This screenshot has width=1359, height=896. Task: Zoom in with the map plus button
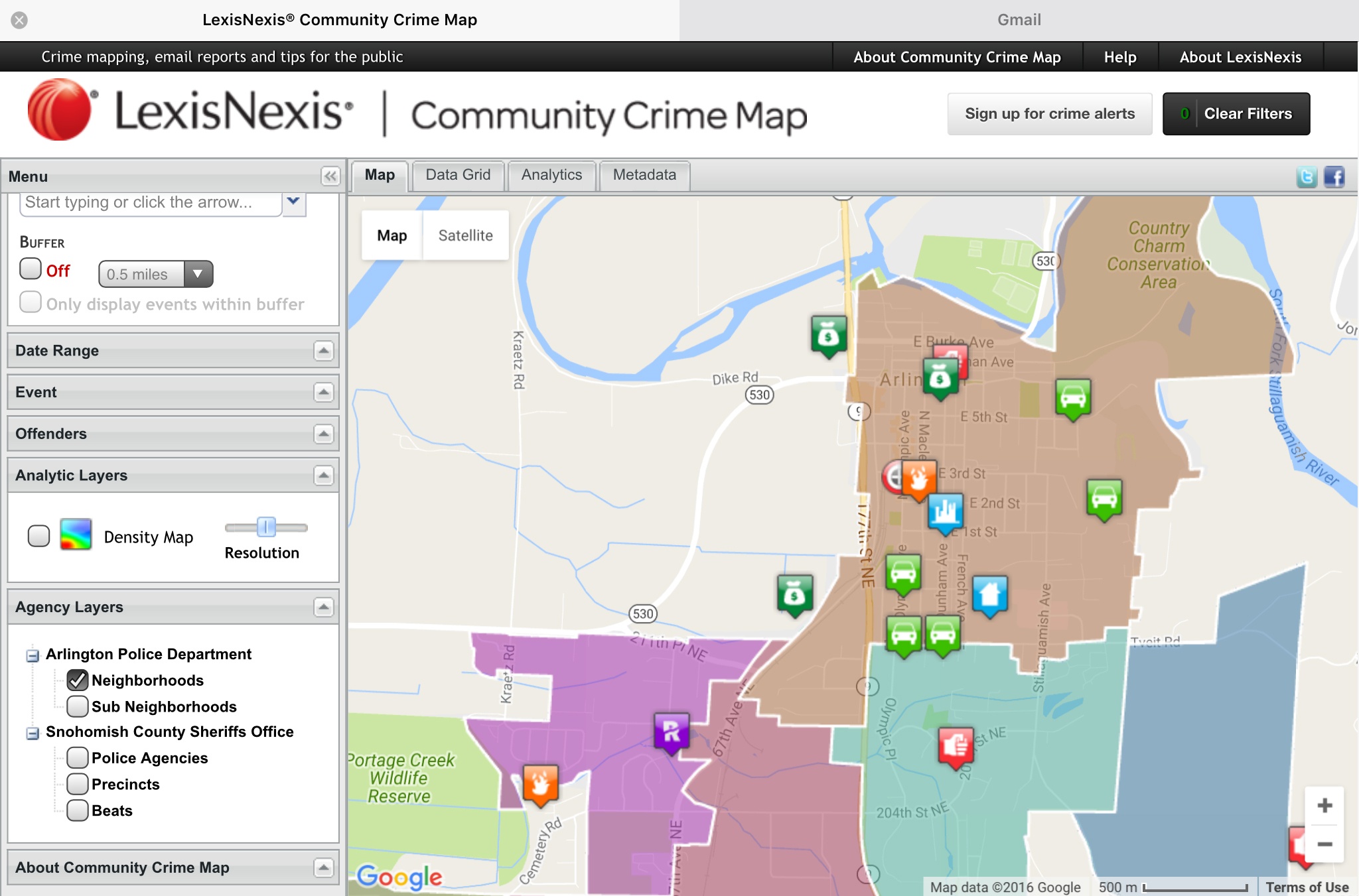pyautogui.click(x=1324, y=805)
